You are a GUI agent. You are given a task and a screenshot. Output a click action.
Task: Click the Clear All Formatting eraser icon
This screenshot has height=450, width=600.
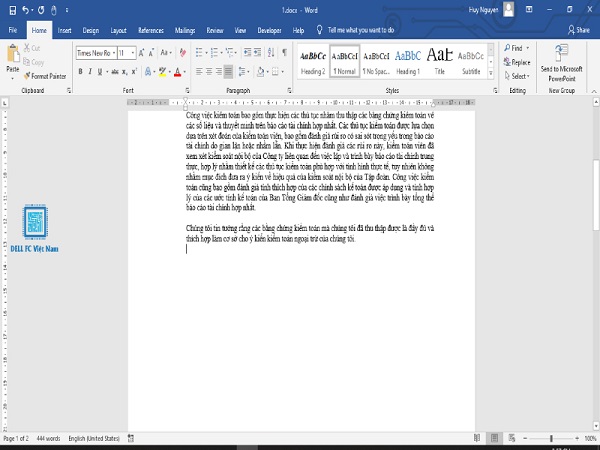[x=183, y=53]
